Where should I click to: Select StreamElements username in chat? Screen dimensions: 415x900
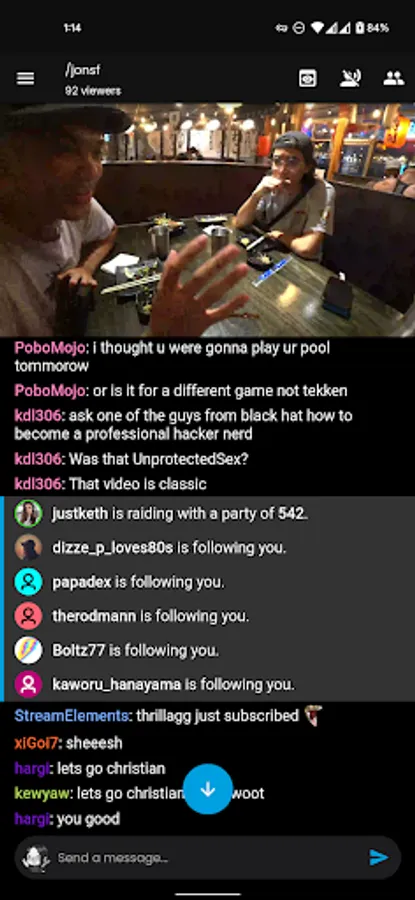(71, 716)
